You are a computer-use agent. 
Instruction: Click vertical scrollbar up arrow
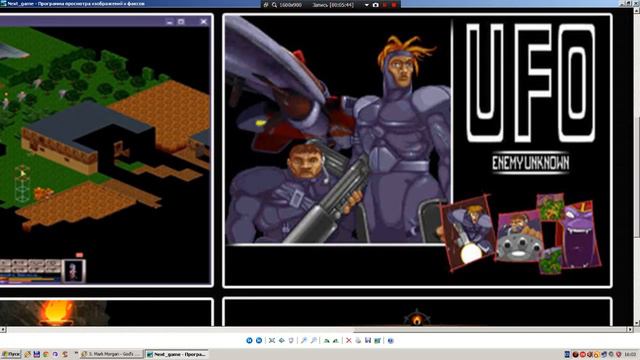pos(637,11)
